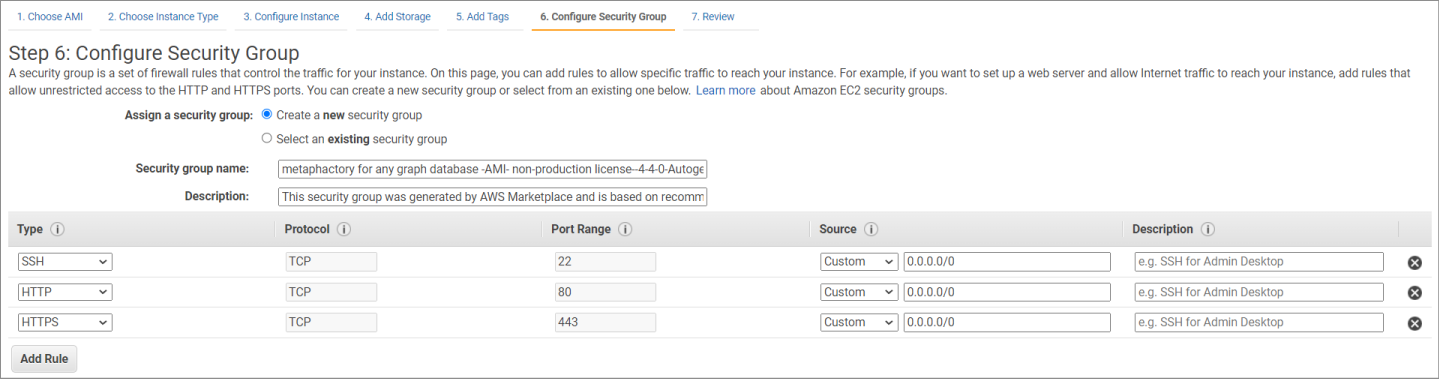
Task: Edit the Security group name field
Action: point(493,169)
